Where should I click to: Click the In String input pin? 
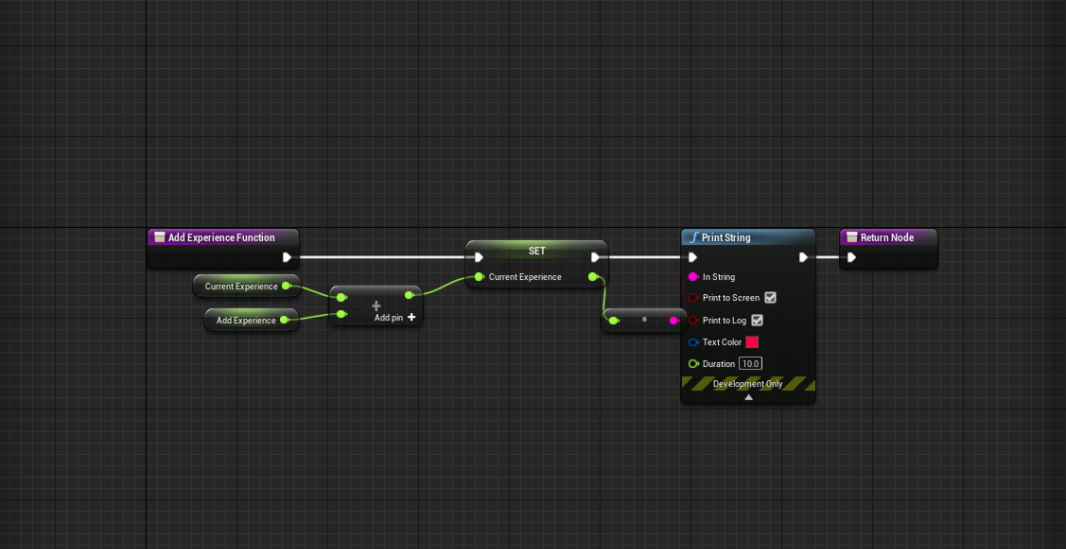tap(693, 277)
